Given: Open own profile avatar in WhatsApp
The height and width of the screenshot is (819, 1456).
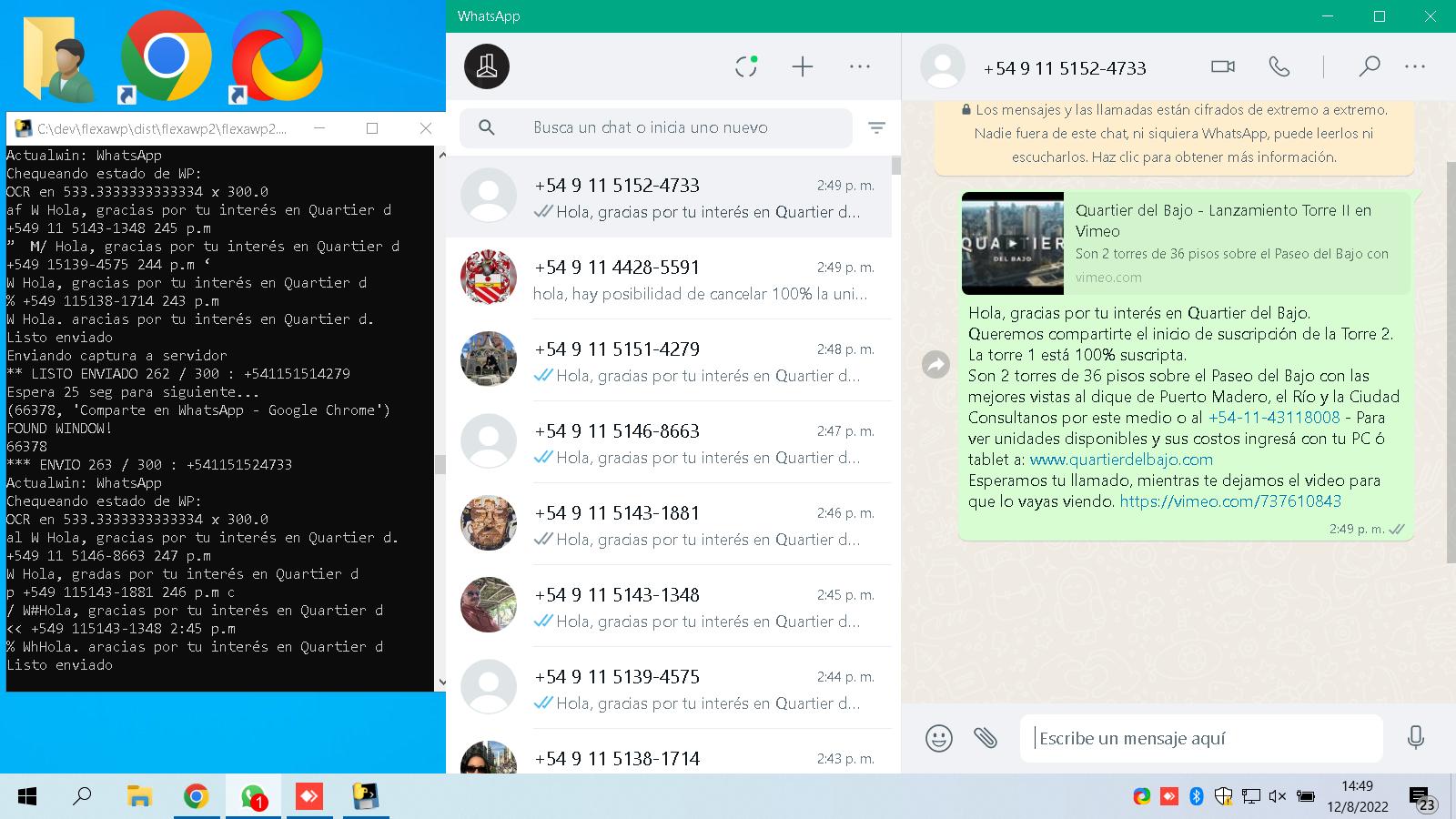Looking at the screenshot, I should click(487, 66).
